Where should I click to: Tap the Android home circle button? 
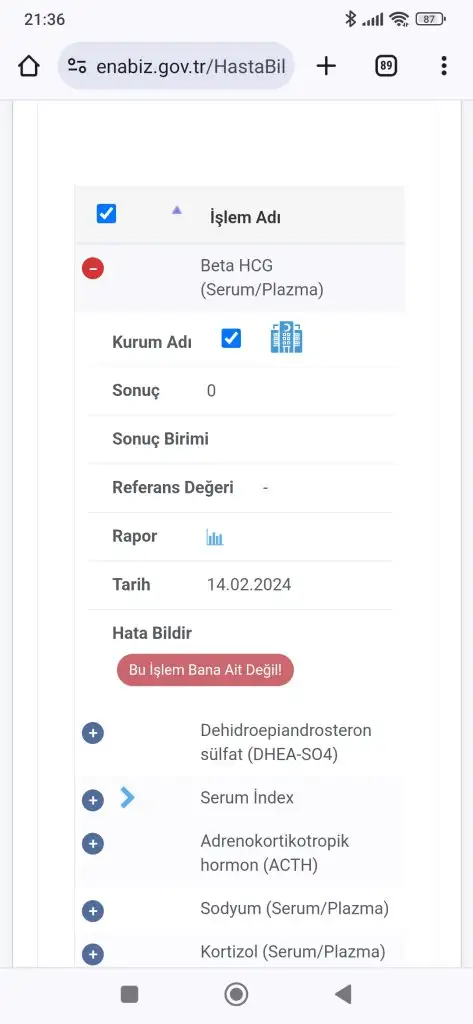(236, 994)
